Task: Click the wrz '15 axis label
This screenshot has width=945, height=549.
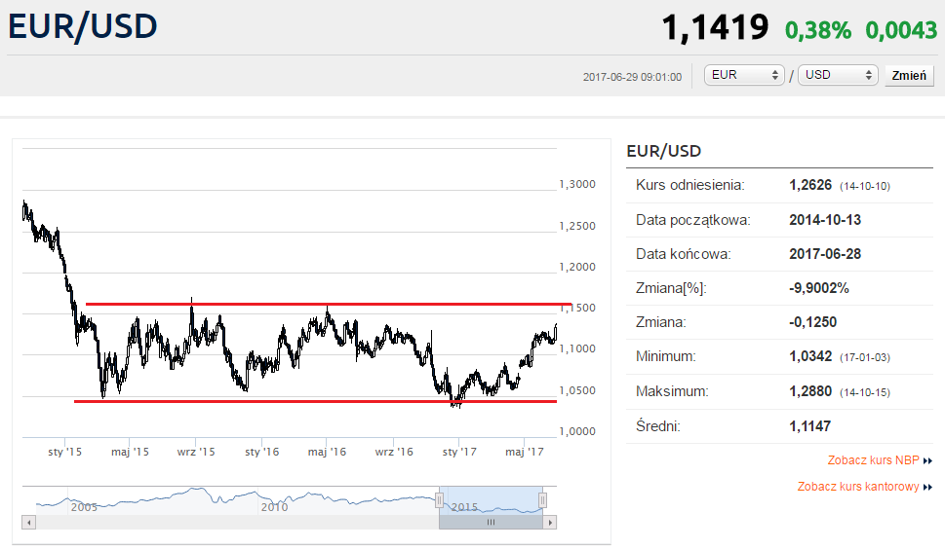Action: [195, 451]
